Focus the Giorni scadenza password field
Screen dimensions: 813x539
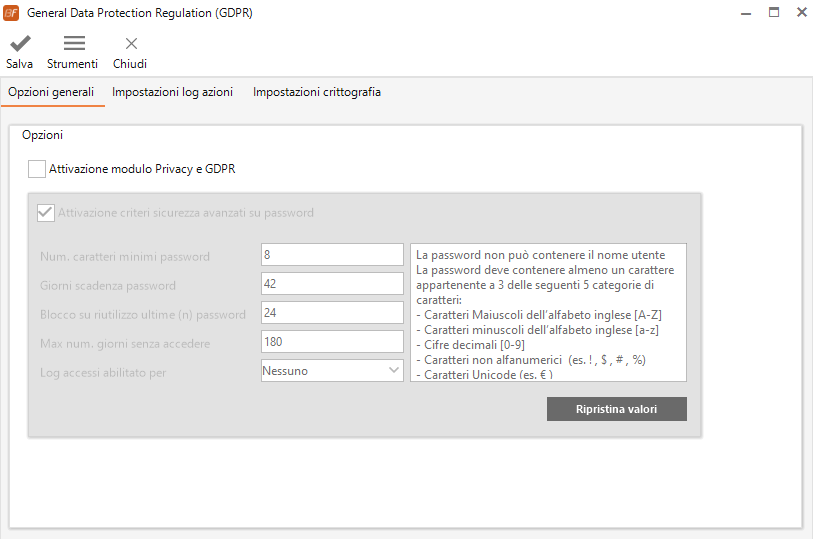click(x=332, y=283)
